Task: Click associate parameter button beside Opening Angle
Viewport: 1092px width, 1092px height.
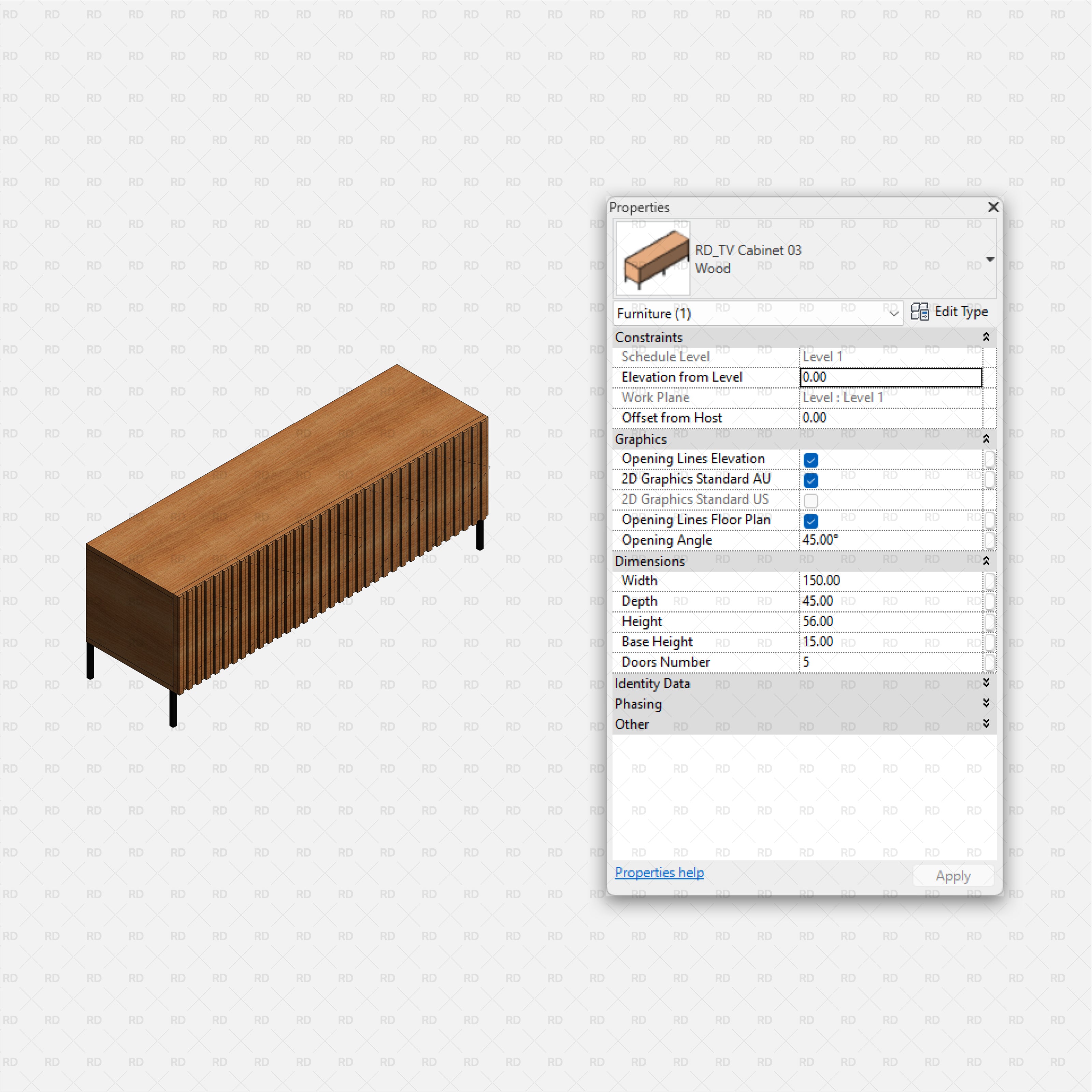Action: tap(990, 540)
